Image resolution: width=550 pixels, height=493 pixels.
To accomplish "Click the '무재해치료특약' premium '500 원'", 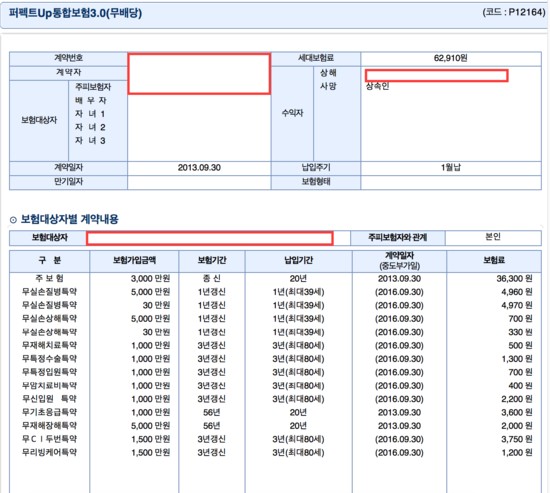I will (x=520, y=346).
